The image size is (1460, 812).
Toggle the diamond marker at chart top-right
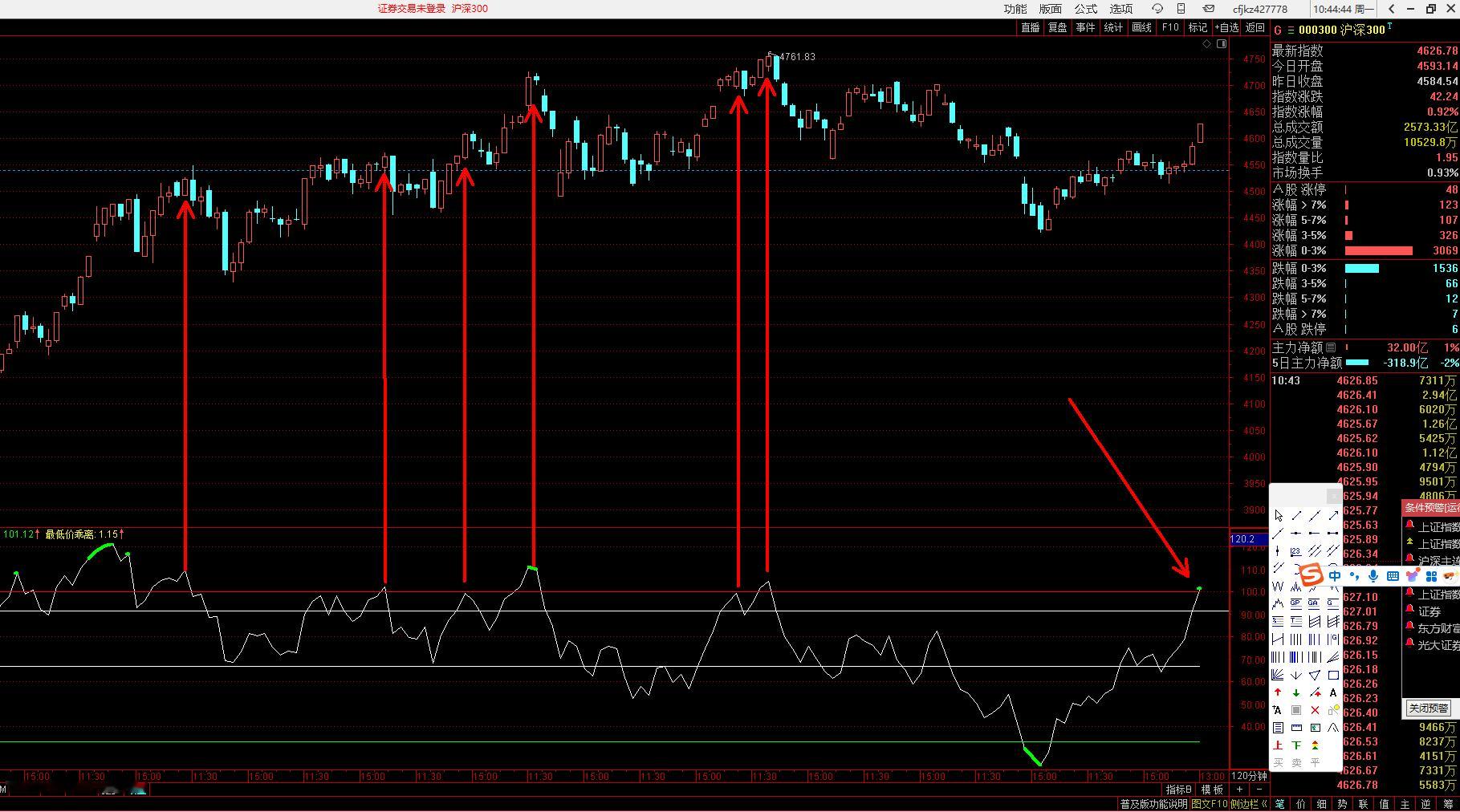tap(1206, 44)
